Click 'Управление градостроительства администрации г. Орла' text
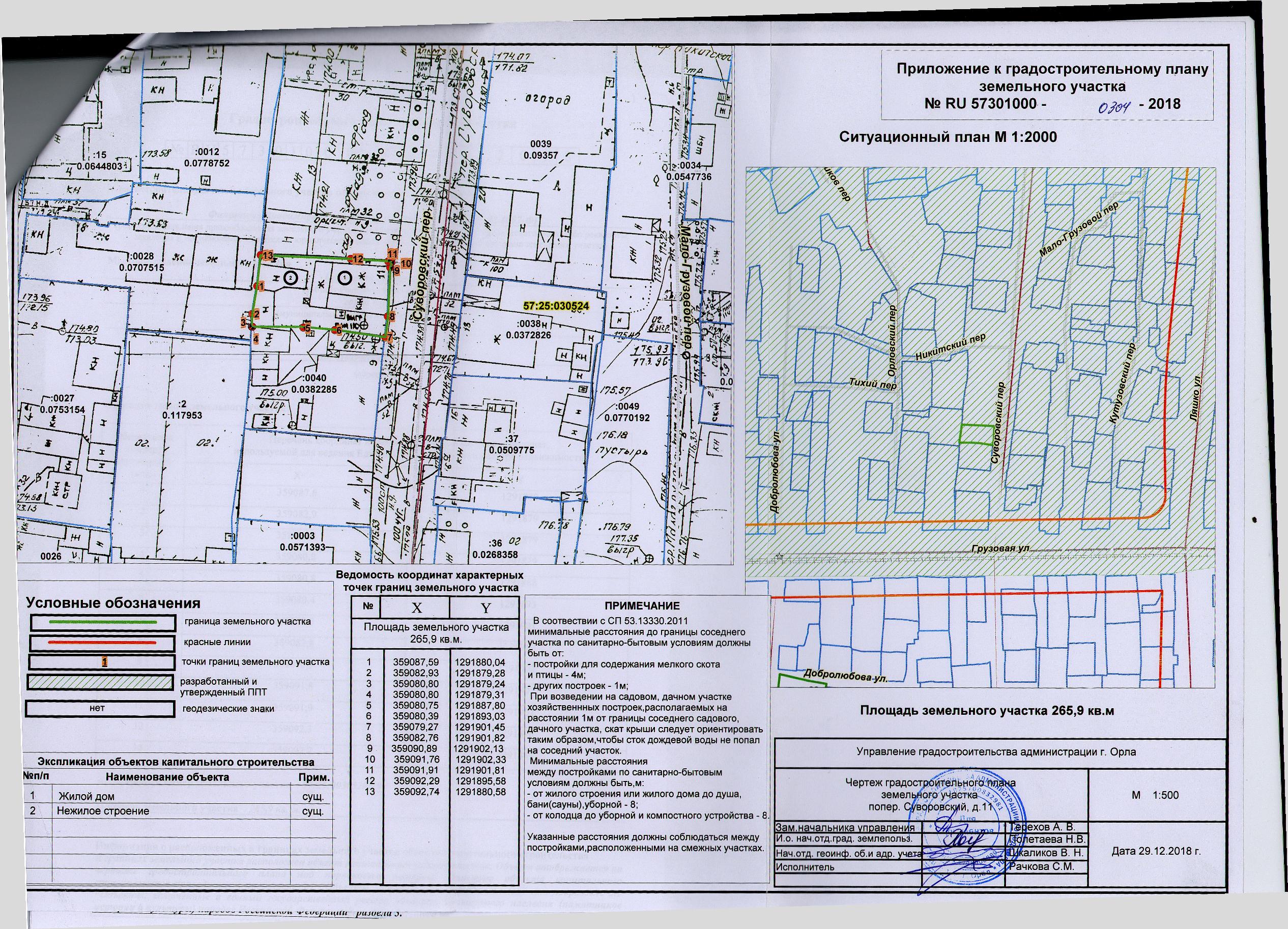This screenshot has width=1288, height=929. tap(996, 752)
